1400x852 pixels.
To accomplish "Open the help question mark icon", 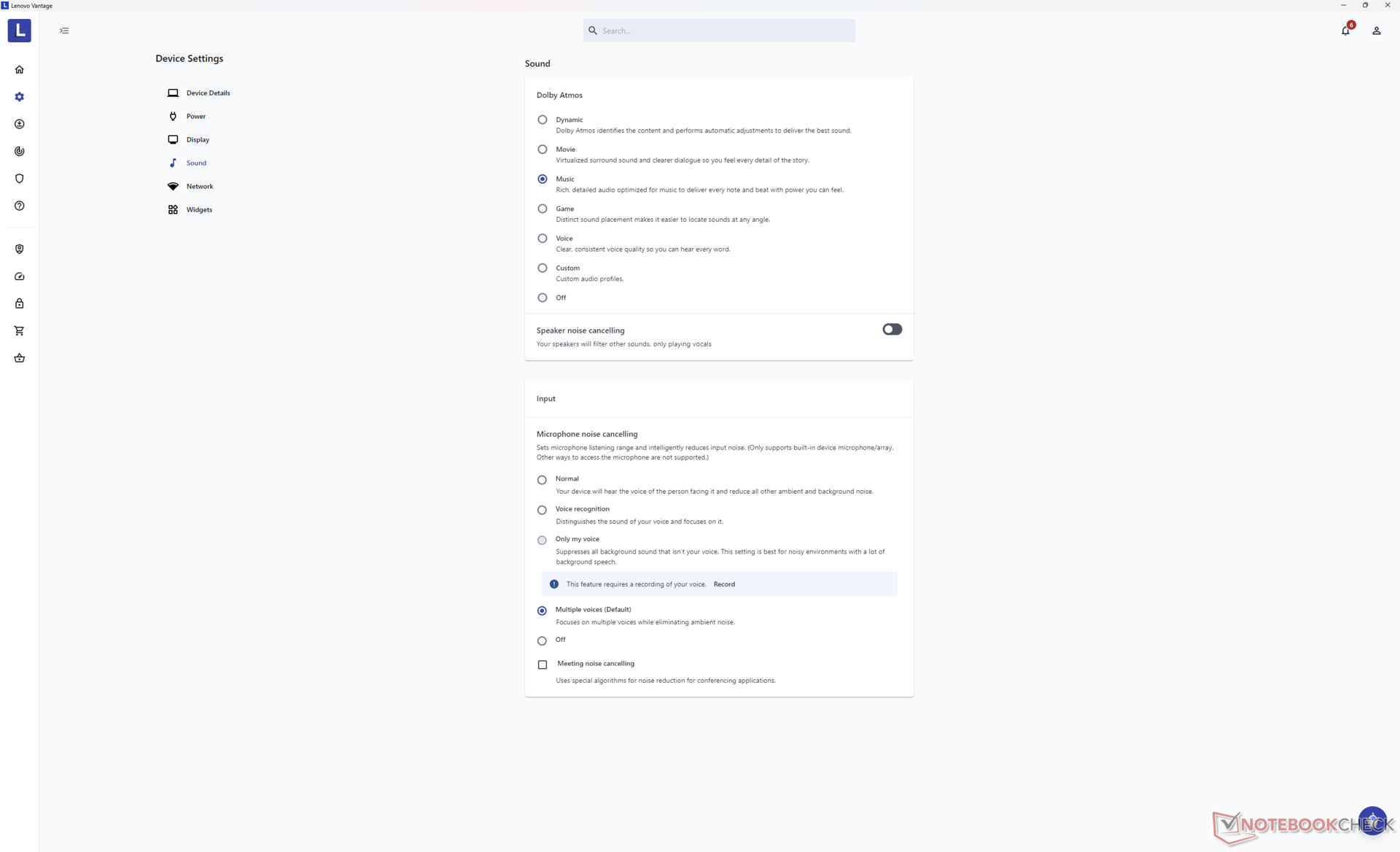I will tap(20, 206).
